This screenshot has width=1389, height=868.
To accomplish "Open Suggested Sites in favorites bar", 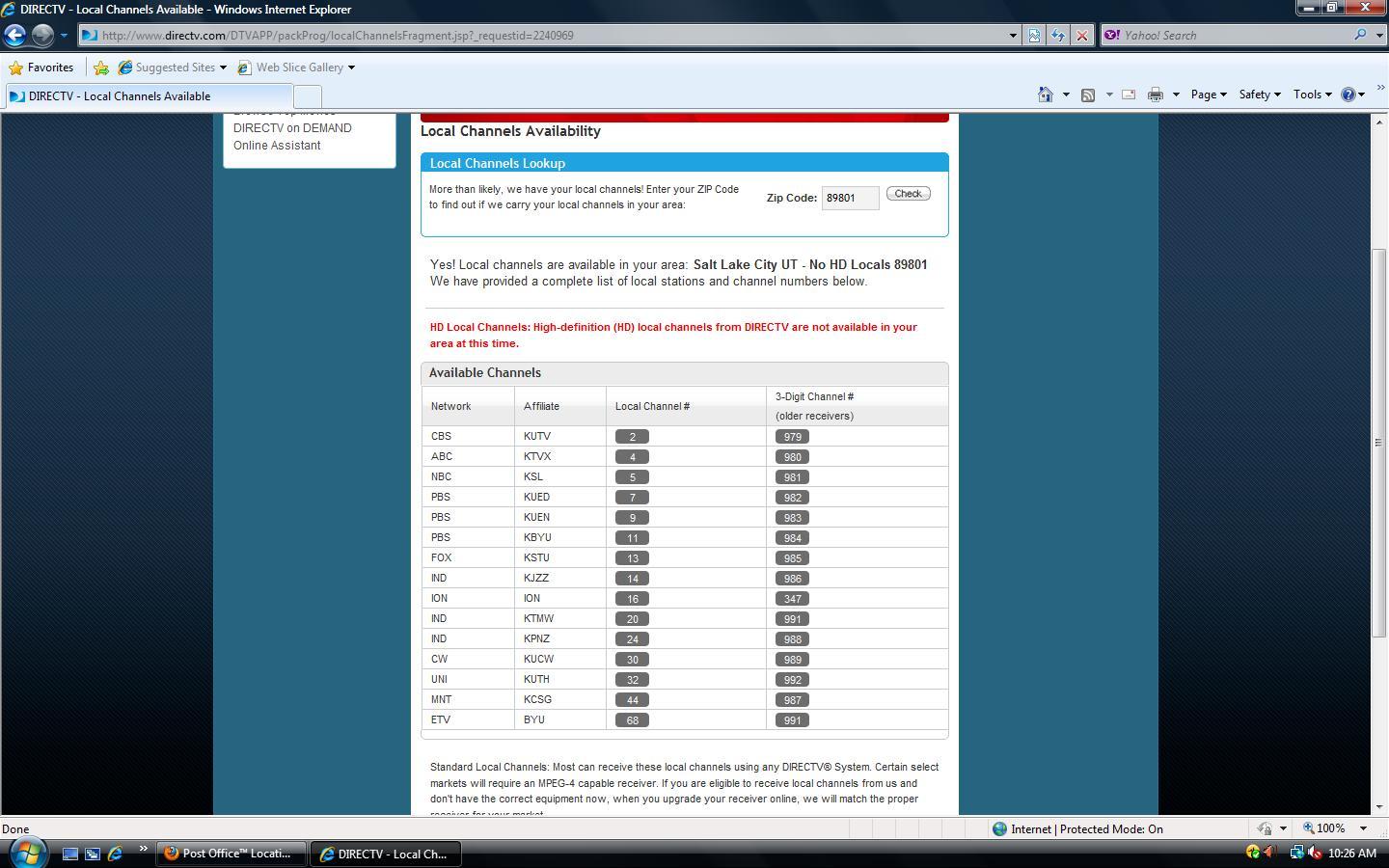I will (x=172, y=68).
